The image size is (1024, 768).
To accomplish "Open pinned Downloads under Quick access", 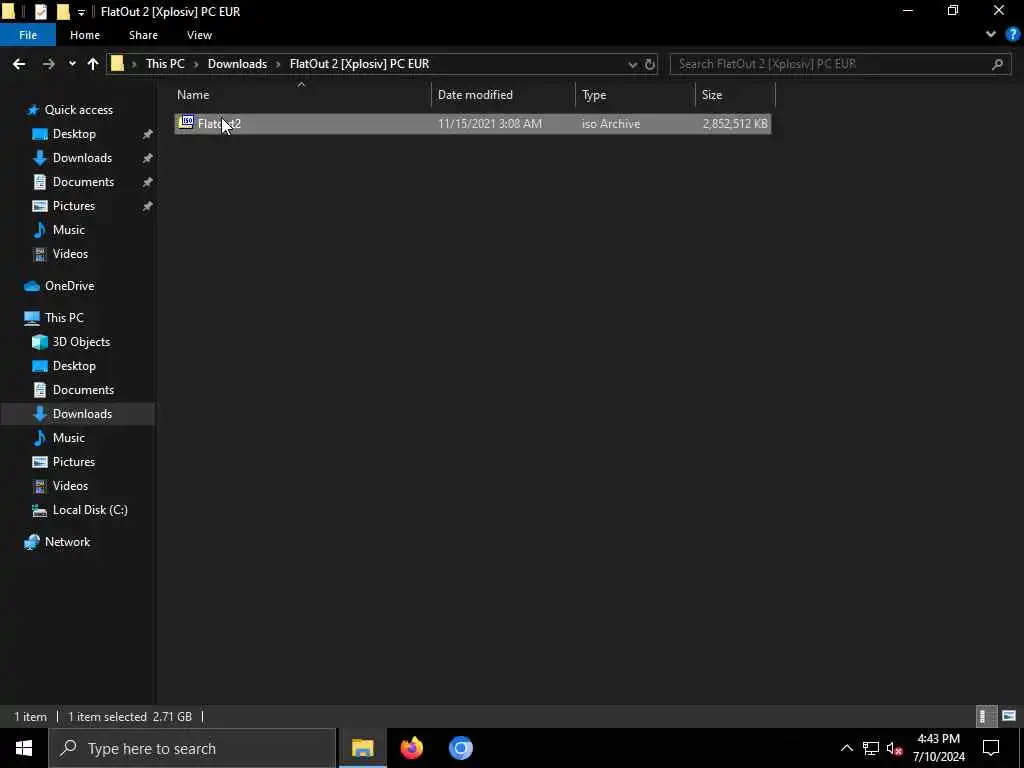I will (82, 158).
